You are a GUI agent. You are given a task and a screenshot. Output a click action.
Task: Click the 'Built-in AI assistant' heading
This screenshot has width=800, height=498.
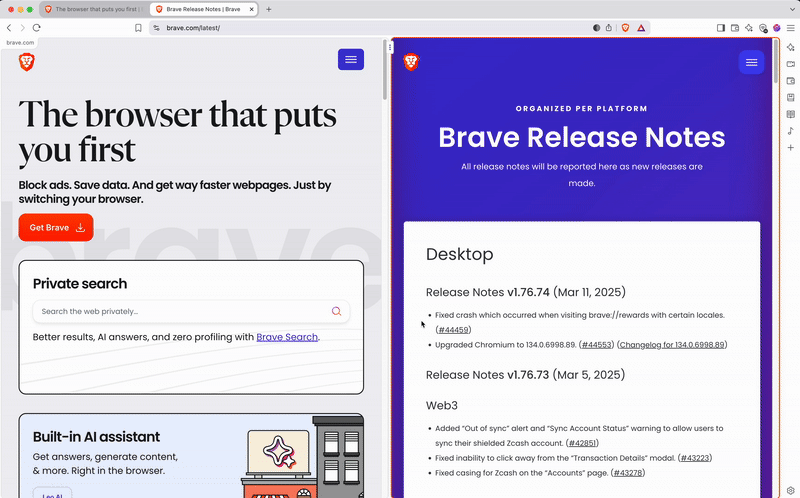point(96,437)
